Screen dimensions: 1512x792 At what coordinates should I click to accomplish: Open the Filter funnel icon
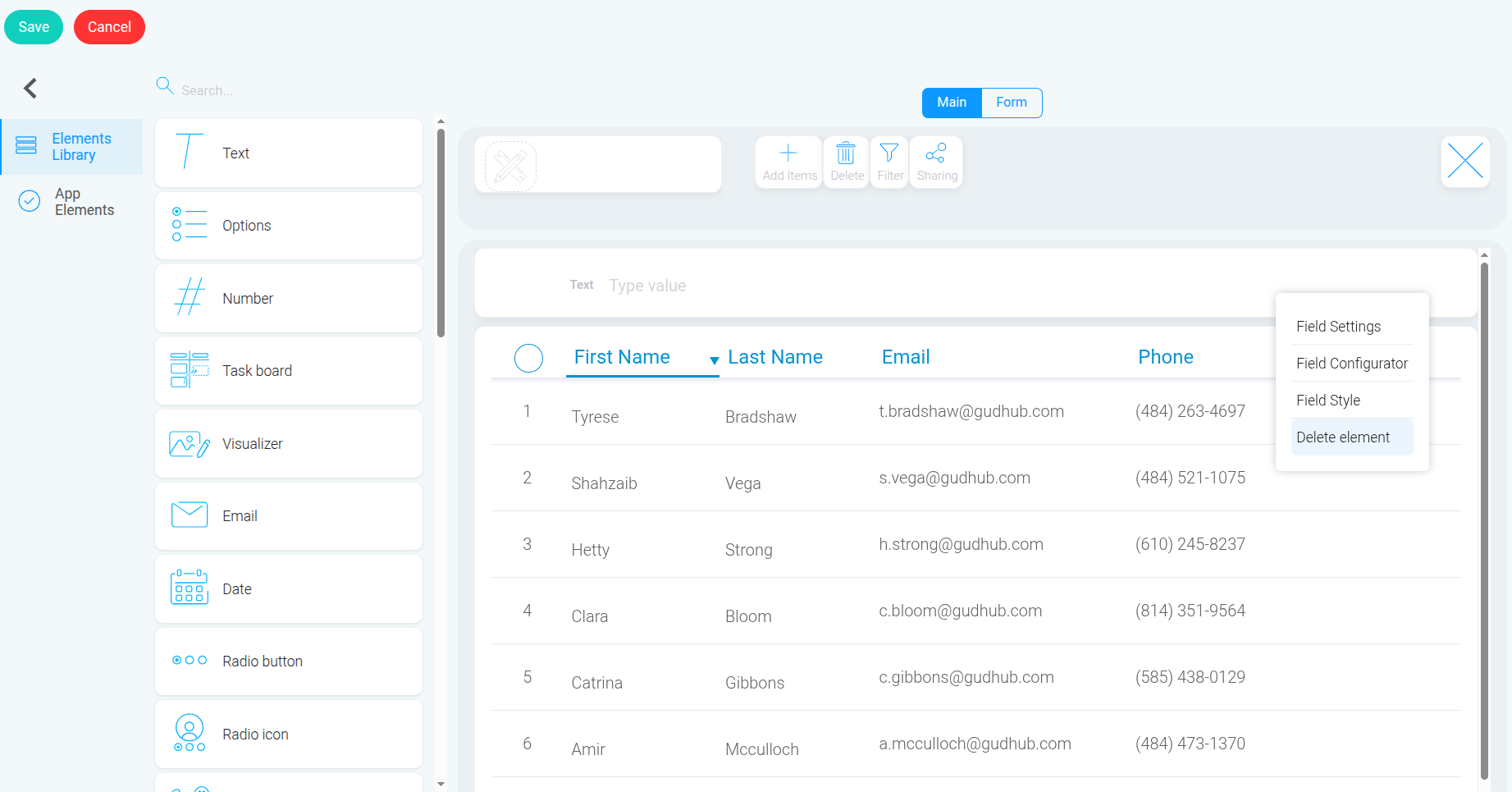889,153
